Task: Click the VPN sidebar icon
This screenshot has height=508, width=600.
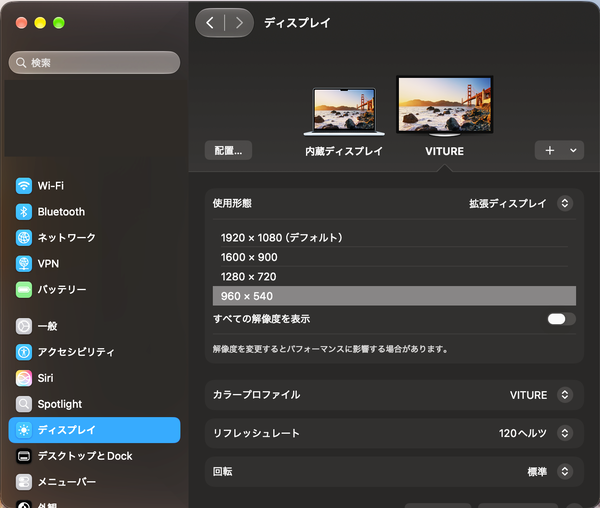Action: click(x=24, y=264)
